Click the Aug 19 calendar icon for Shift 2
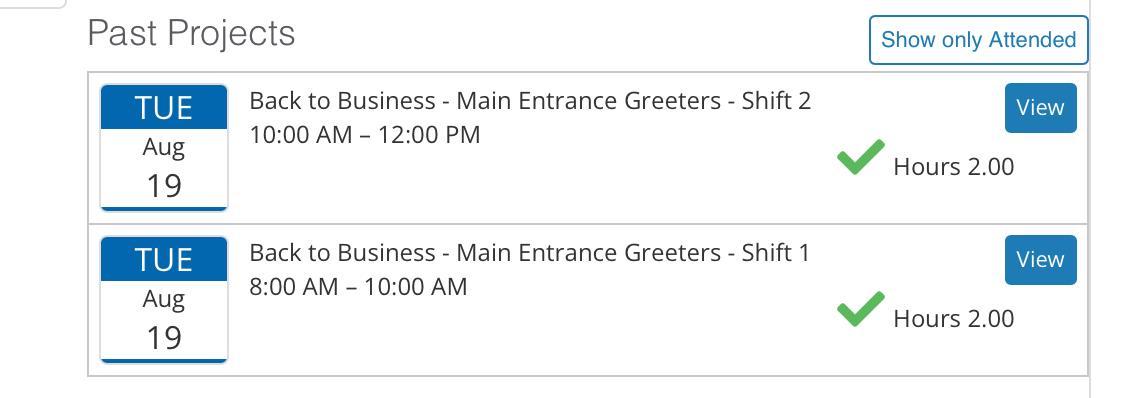Viewport: 1133px width, 398px height. (164, 148)
